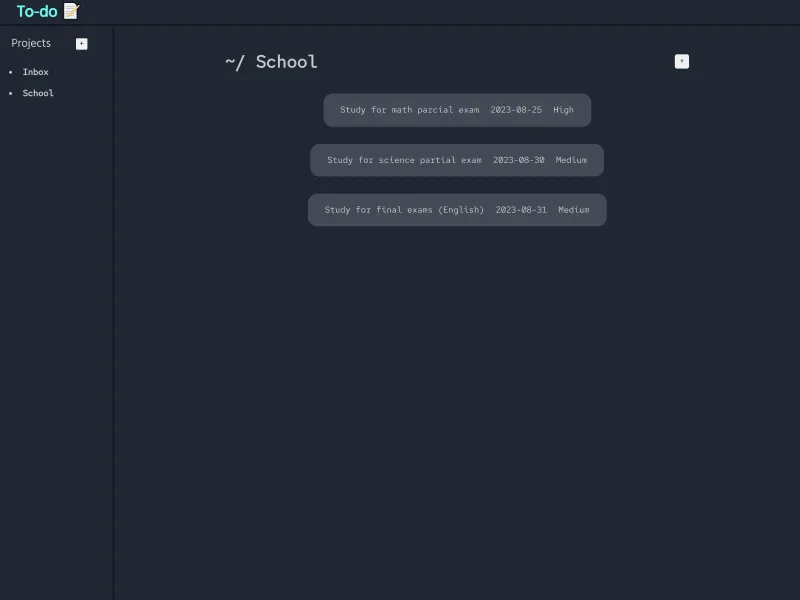The width and height of the screenshot is (800, 600).
Task: Select the bullet icon next to School
Action: (11, 93)
